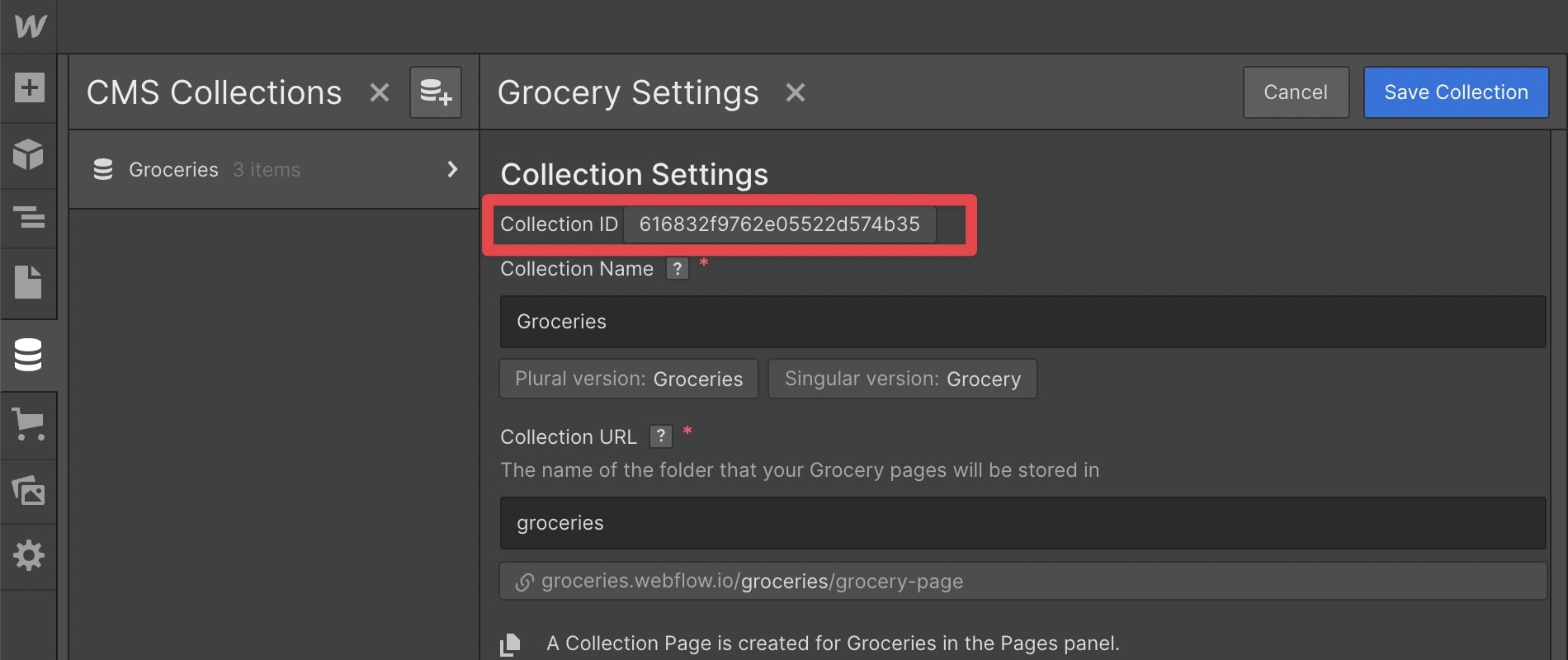This screenshot has height=660, width=1568.
Task: Select the Groceries collection row
Action: click(274, 169)
